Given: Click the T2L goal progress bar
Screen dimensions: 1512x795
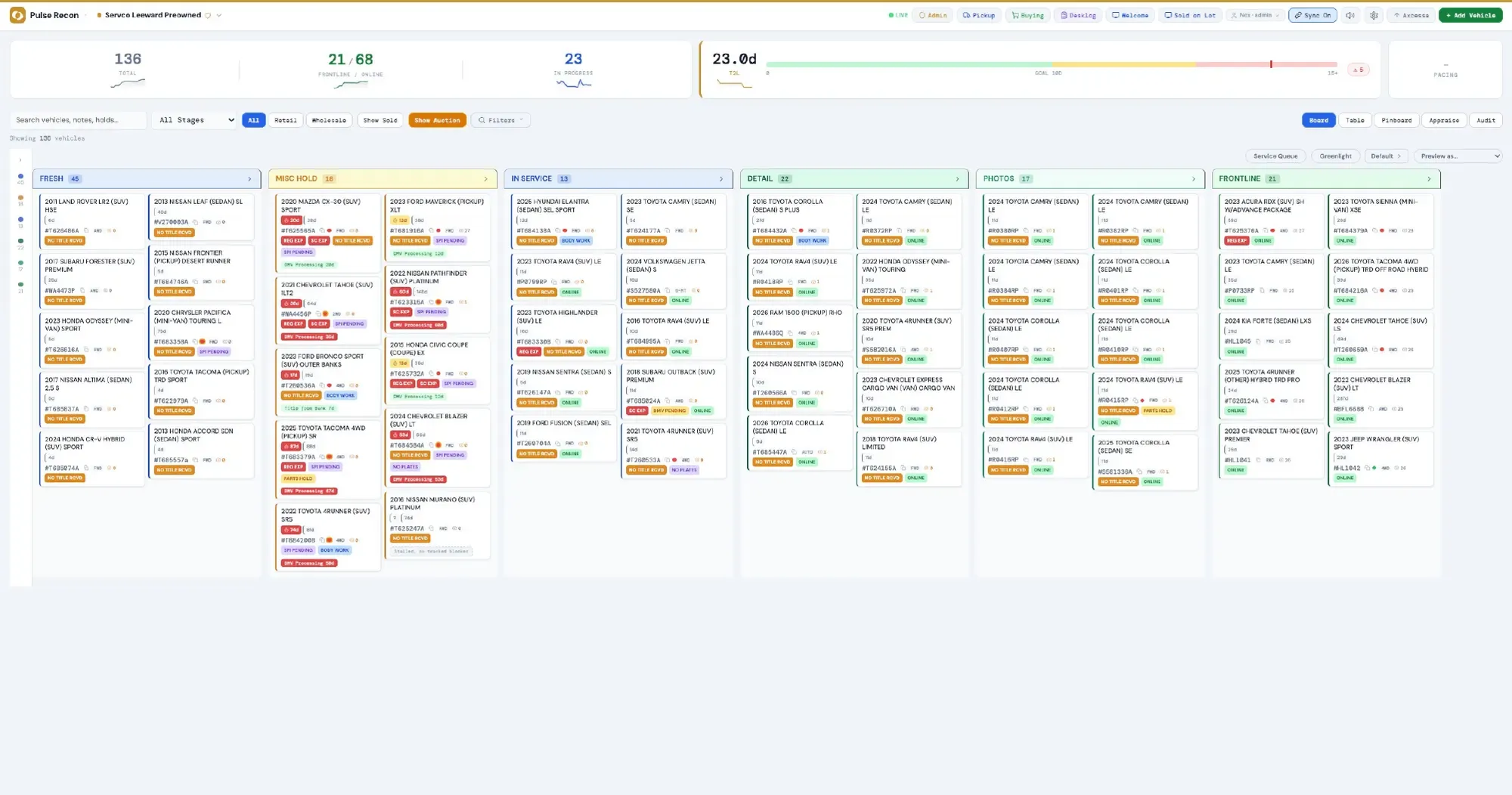Looking at the screenshot, I should [1051, 65].
